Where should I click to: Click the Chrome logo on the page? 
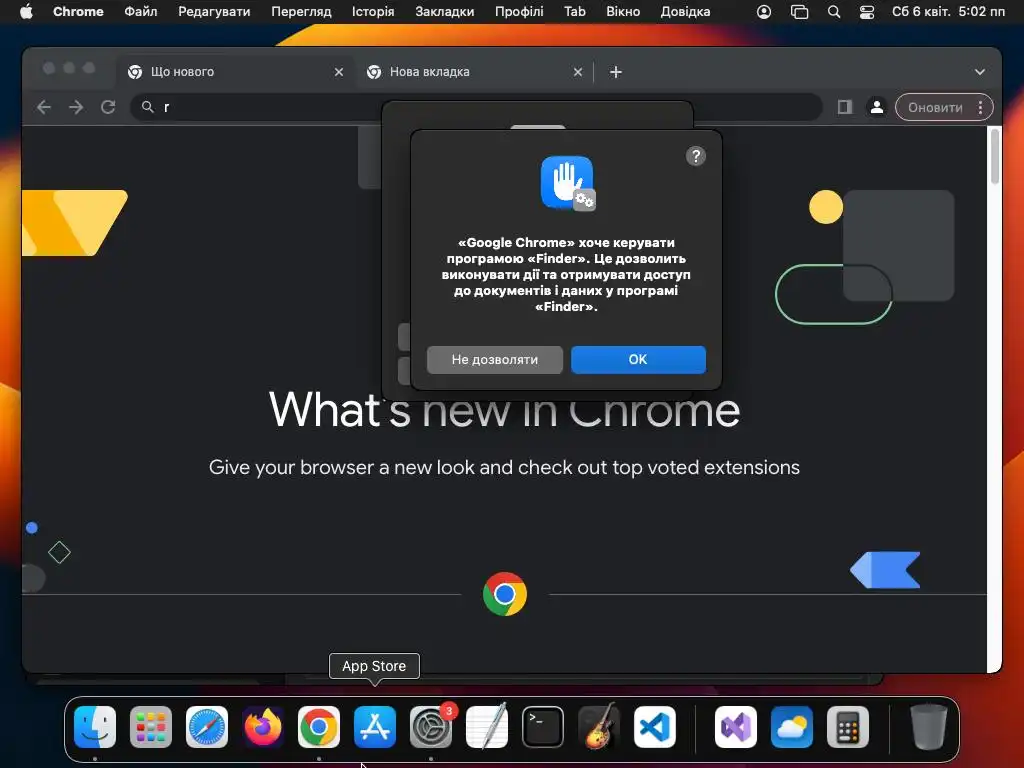coord(505,594)
